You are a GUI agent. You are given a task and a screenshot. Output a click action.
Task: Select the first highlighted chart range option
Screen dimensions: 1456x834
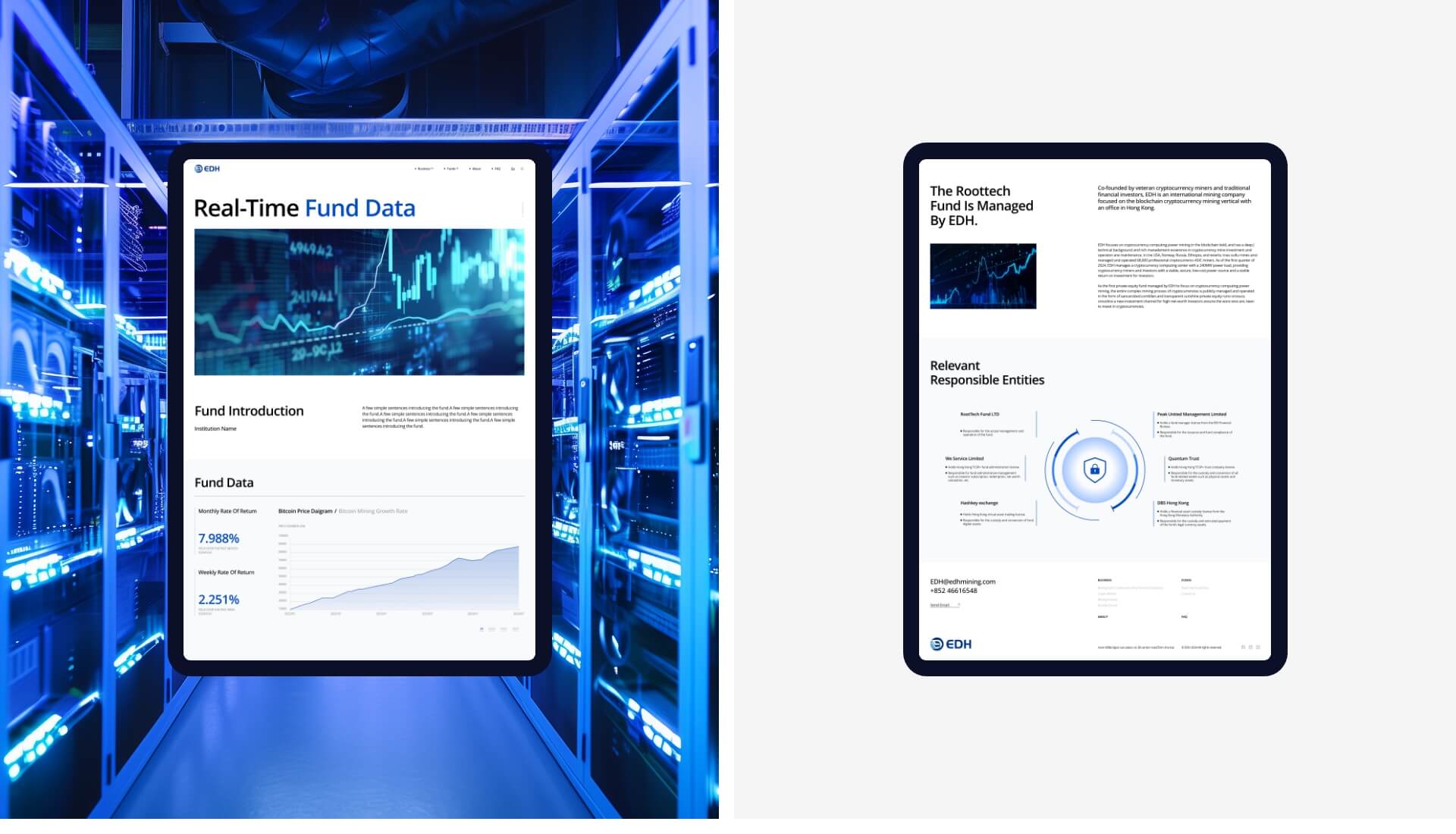pos(482,629)
